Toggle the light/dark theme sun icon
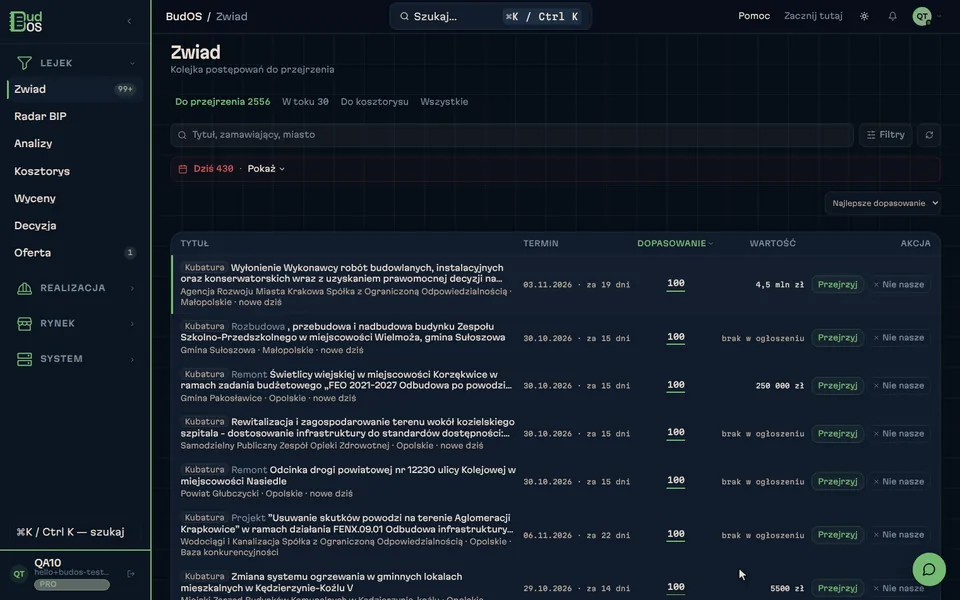Screen dimensions: 960x600 [x=864, y=17]
